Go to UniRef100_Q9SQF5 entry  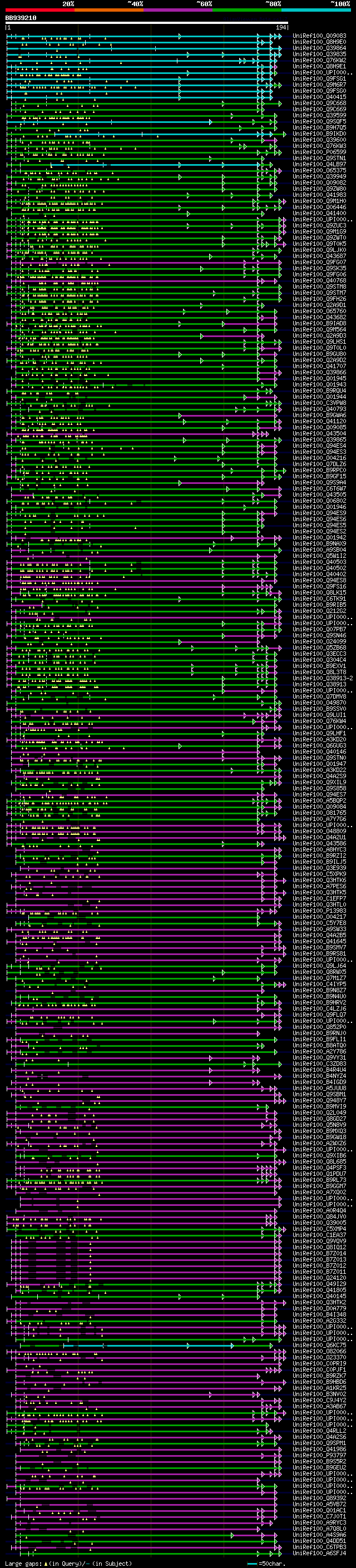point(319,122)
